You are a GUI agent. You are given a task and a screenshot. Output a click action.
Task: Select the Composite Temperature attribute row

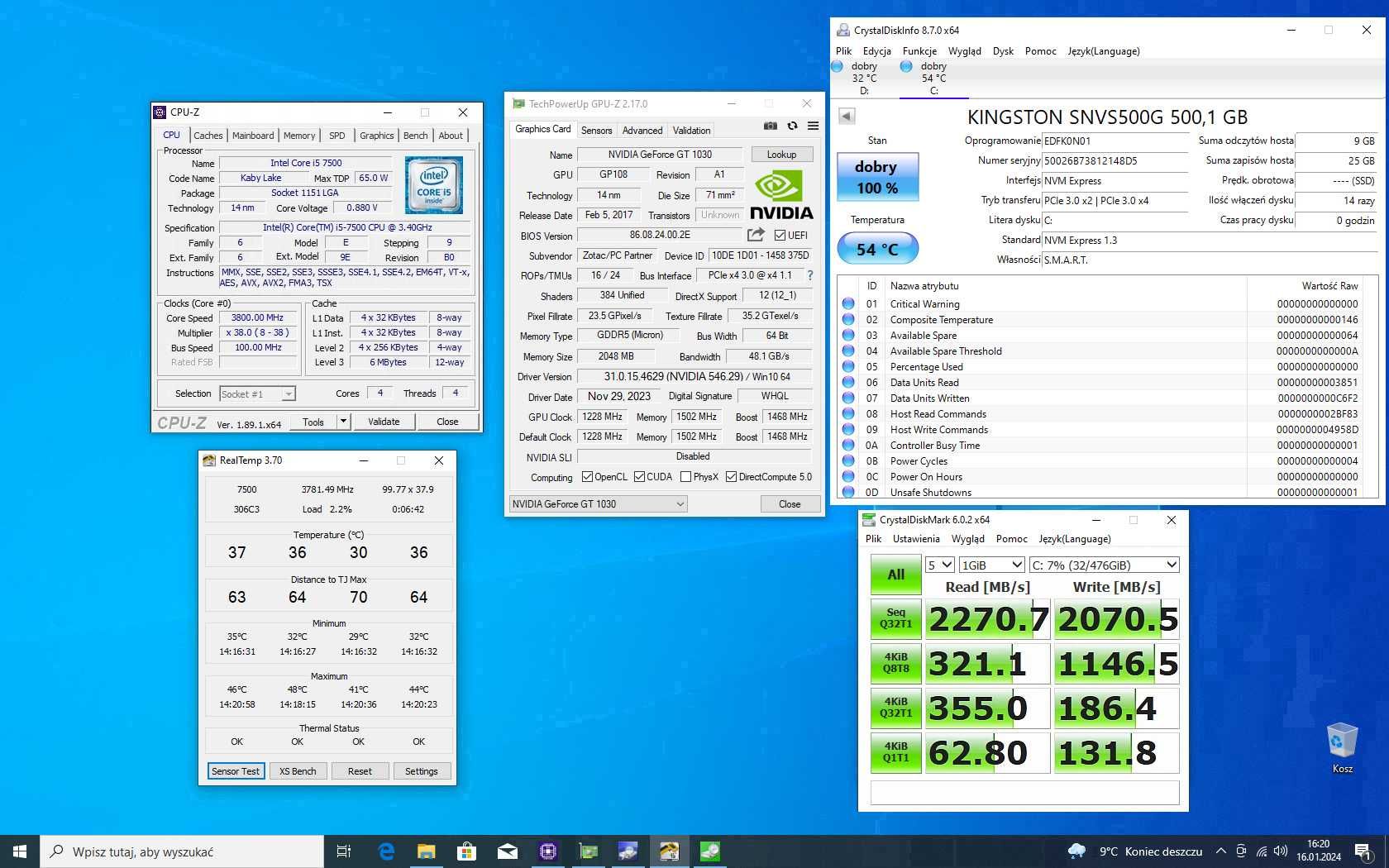(1100, 320)
